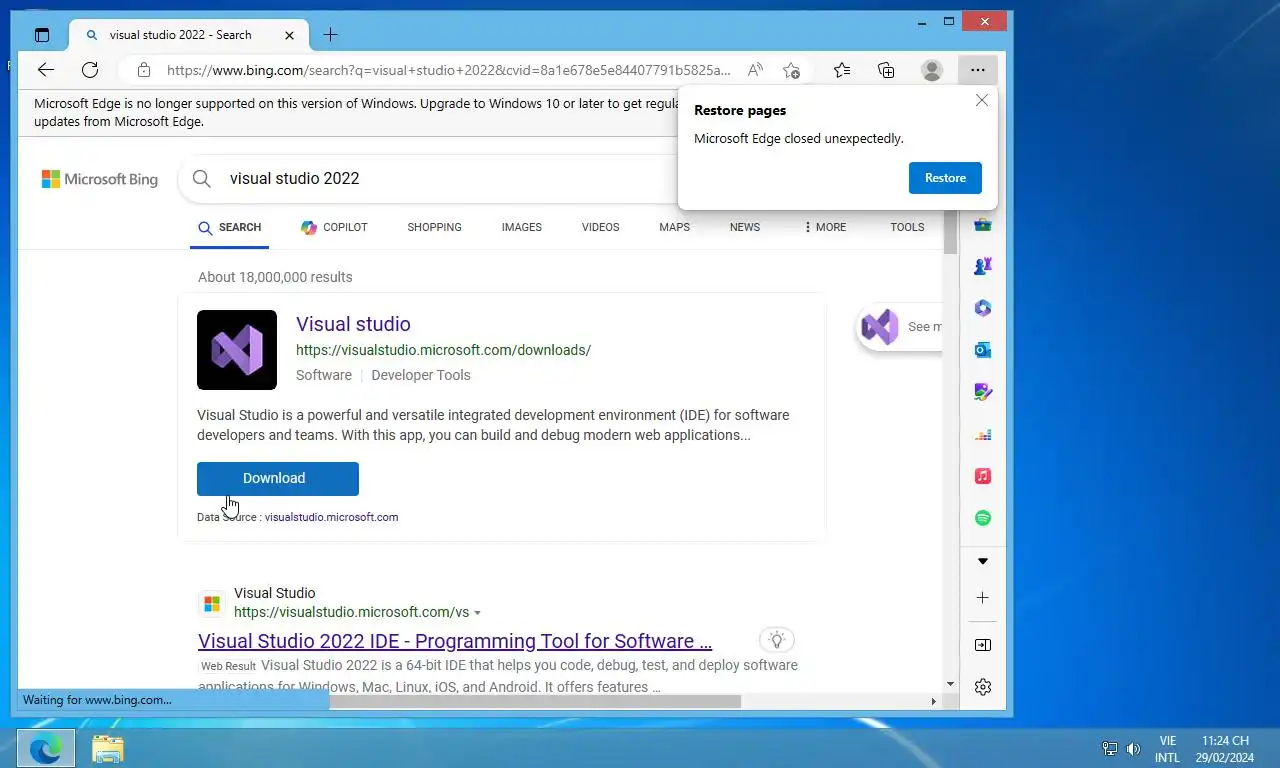The width and height of the screenshot is (1280, 768).
Task: Click the Developer Tools category label
Action: tap(421, 375)
